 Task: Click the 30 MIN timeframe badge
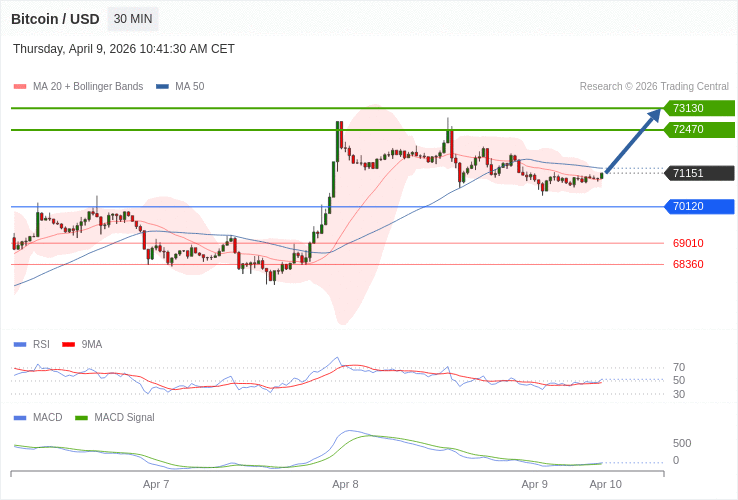[x=133, y=19]
